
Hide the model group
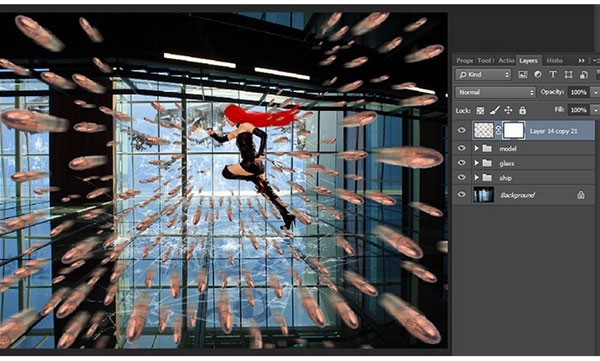coord(461,148)
